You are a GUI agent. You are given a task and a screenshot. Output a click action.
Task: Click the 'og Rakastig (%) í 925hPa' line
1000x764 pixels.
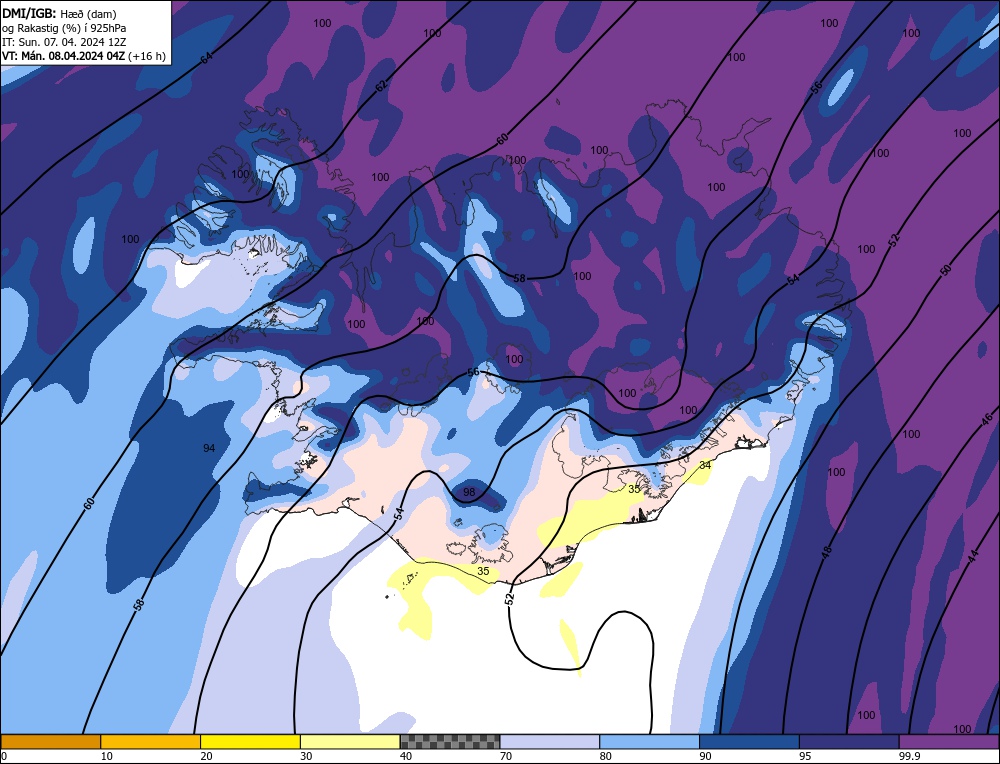point(64,28)
